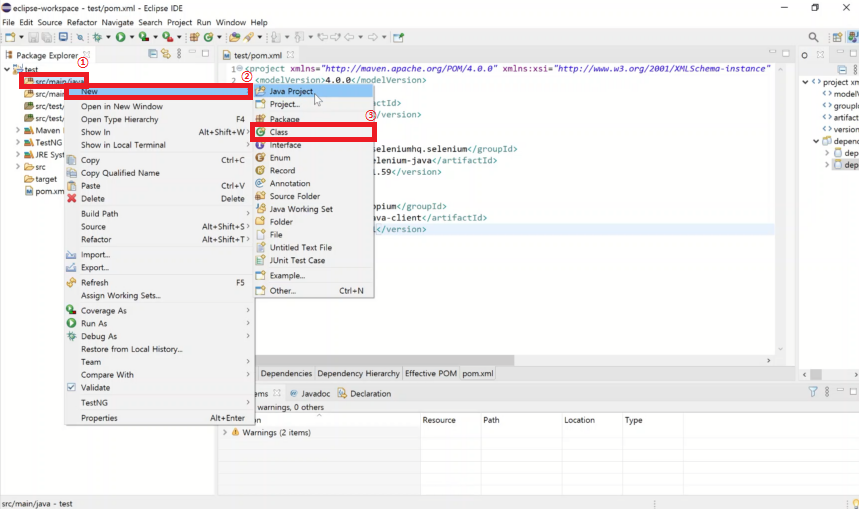Choose Enum from the New submenu
This screenshot has width=859, height=509.
pyautogui.click(x=314, y=158)
